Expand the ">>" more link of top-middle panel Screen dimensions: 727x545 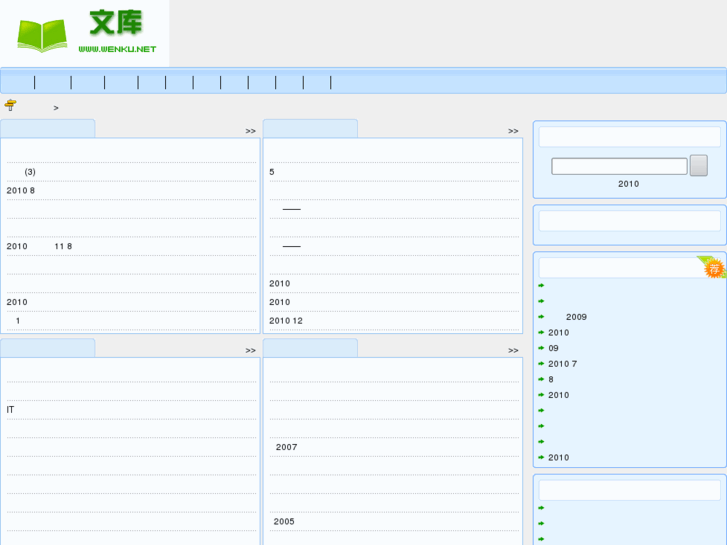pos(513,131)
